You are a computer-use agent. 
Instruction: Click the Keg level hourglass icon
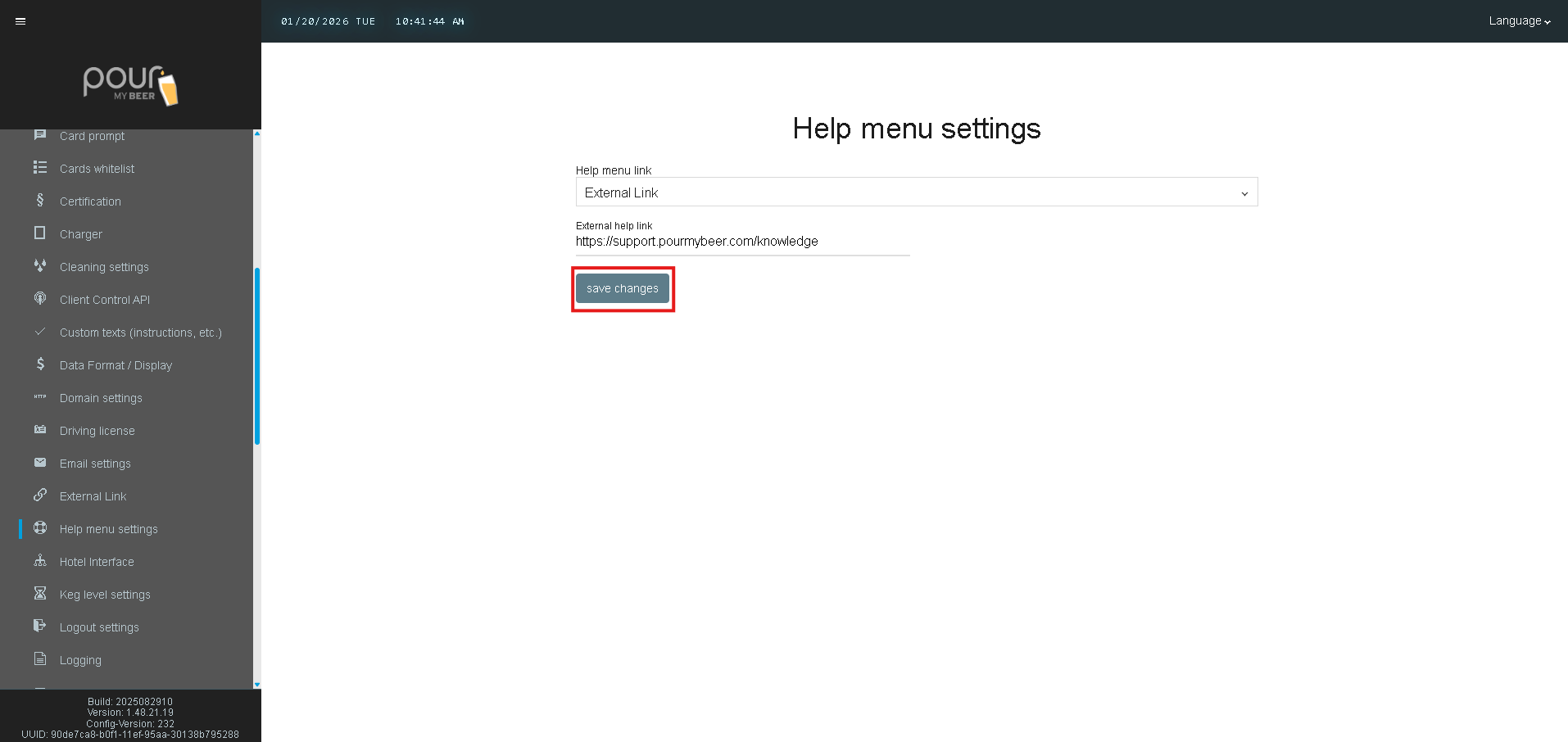(x=39, y=594)
